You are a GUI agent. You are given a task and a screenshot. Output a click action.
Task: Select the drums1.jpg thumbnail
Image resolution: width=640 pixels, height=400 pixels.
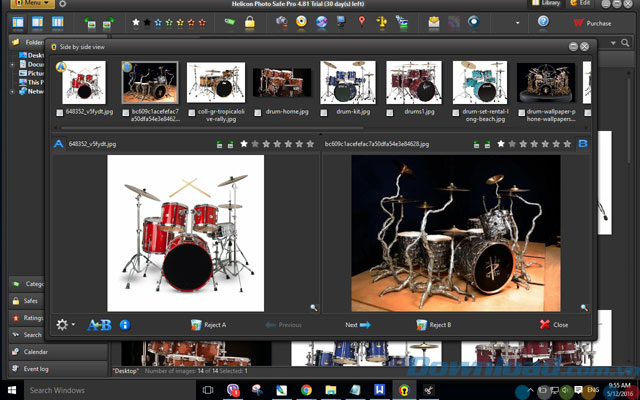pyautogui.click(x=414, y=82)
